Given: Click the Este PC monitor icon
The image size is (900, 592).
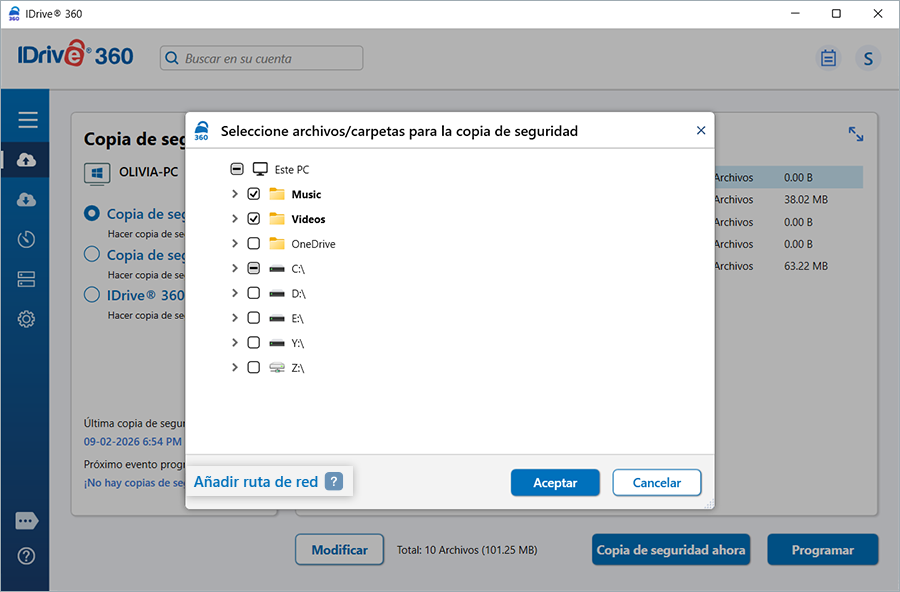Looking at the screenshot, I should tap(260, 169).
